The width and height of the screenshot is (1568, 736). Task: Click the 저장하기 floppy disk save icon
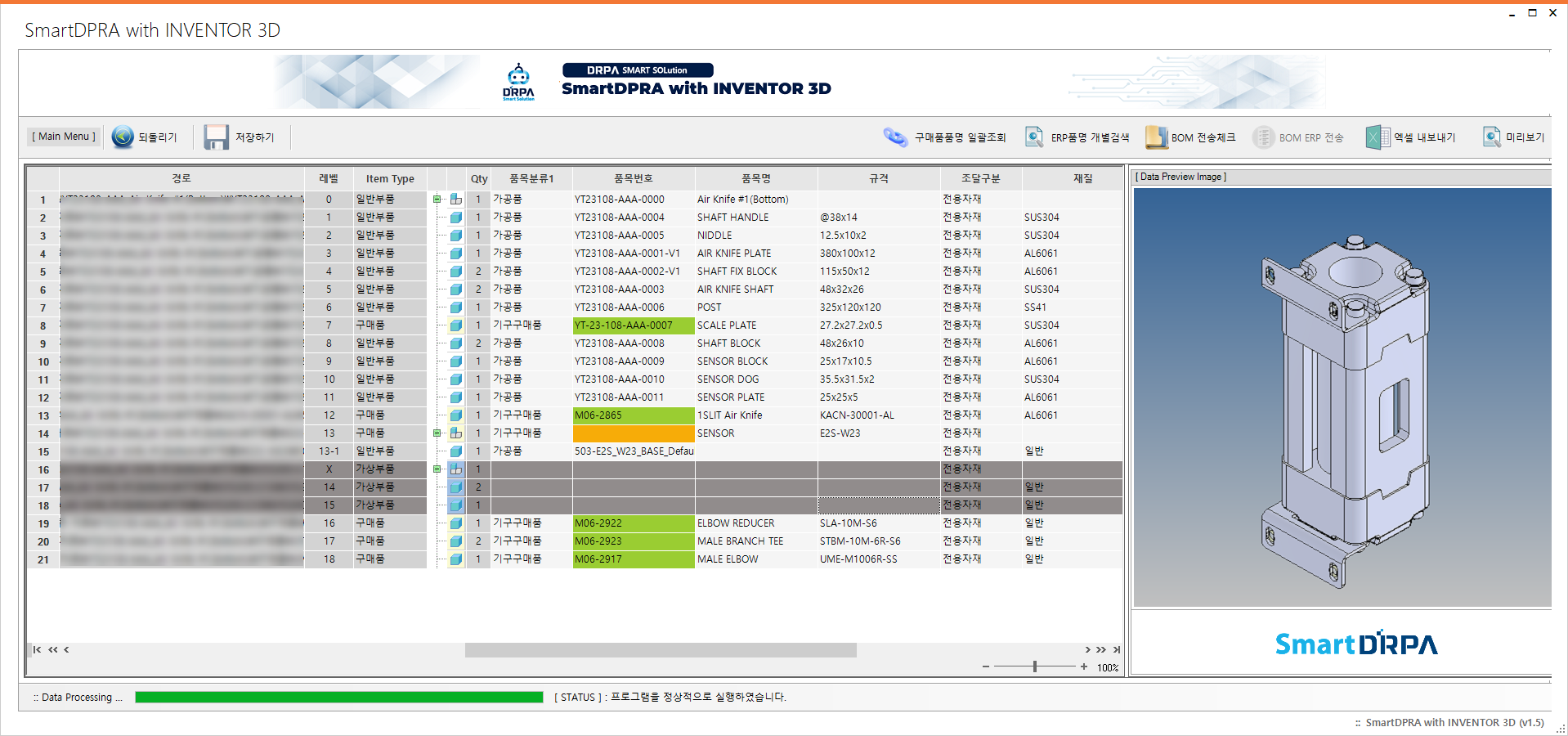point(216,137)
